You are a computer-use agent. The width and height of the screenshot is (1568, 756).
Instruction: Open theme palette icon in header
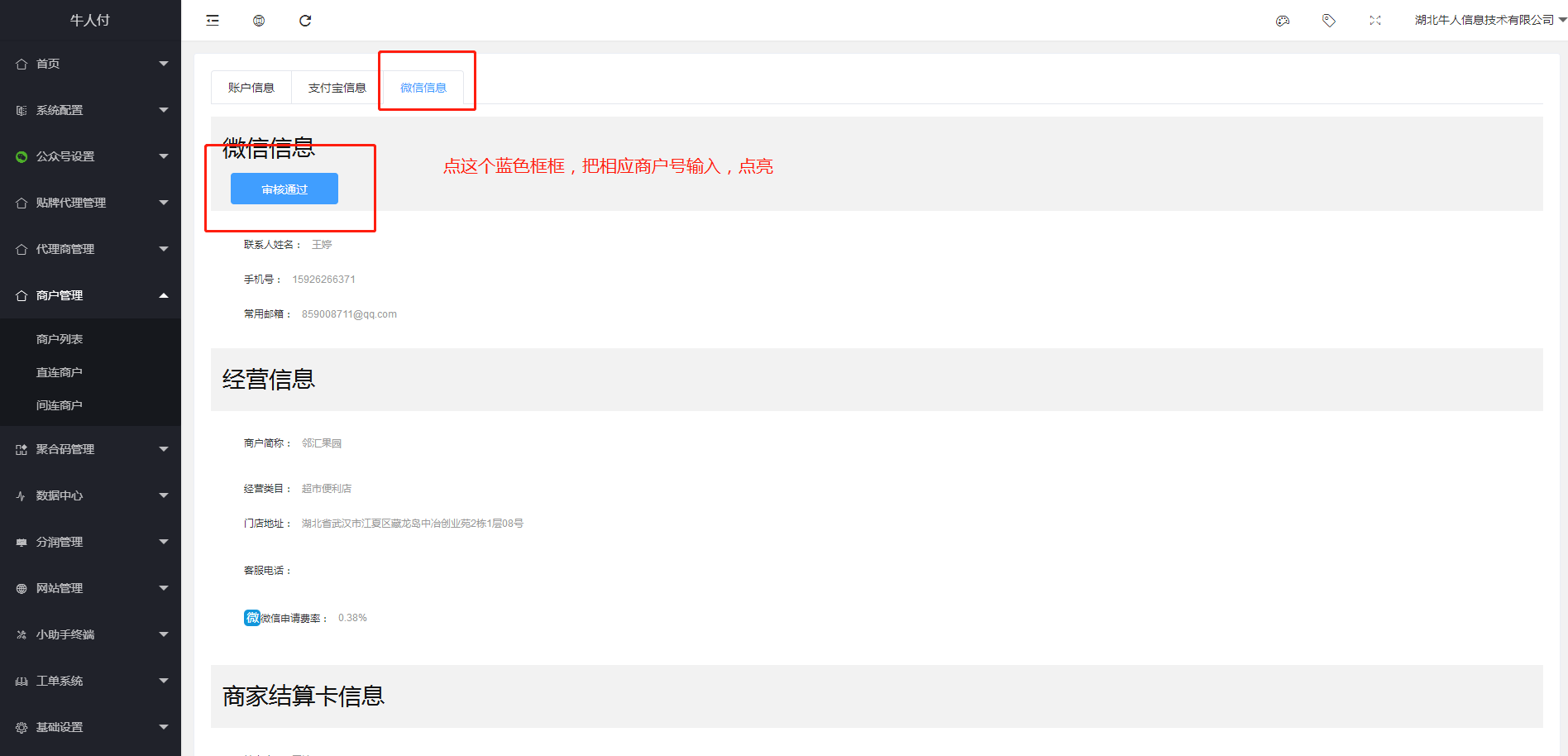click(x=1283, y=21)
